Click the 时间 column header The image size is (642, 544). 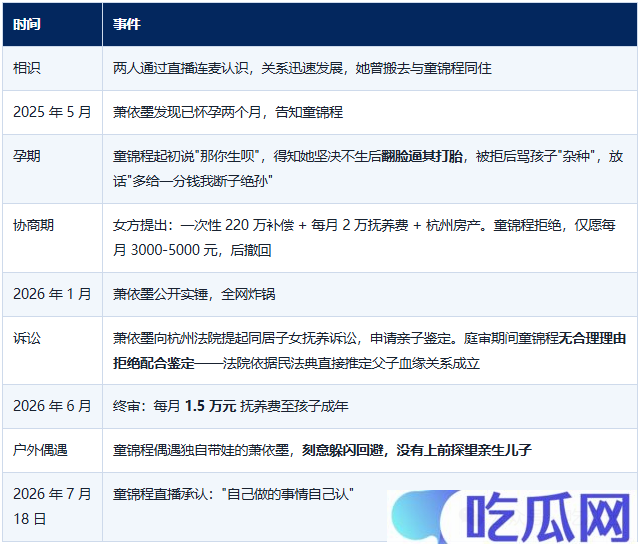(x=52, y=24)
